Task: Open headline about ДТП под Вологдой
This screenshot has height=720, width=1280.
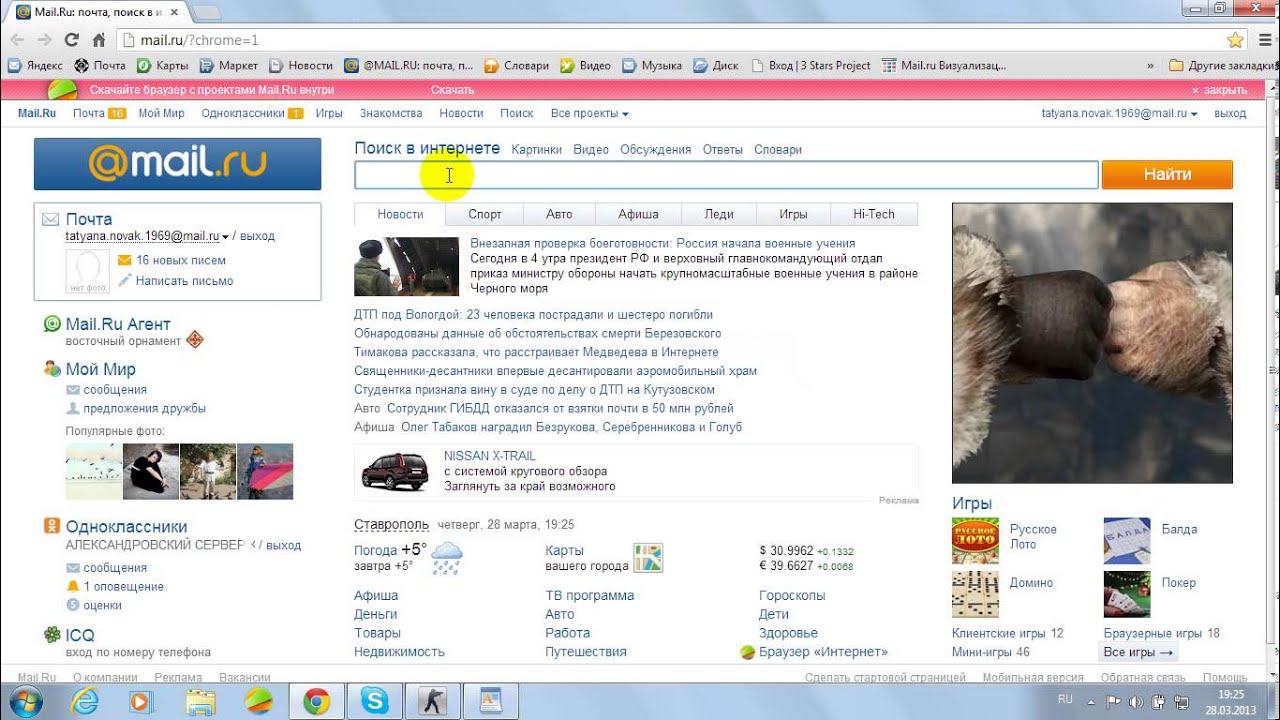Action: coord(533,314)
